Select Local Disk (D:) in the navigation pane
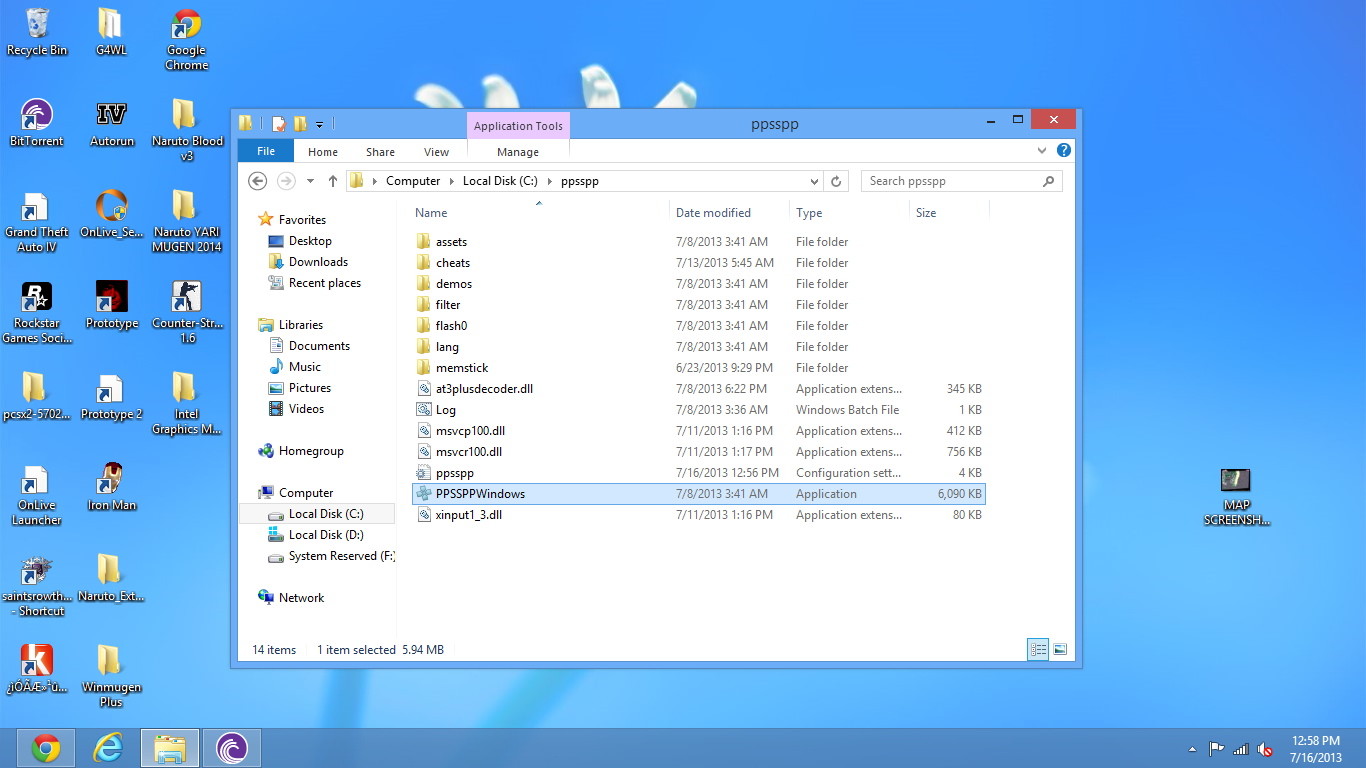Screen dimensions: 1366x768 325,535
